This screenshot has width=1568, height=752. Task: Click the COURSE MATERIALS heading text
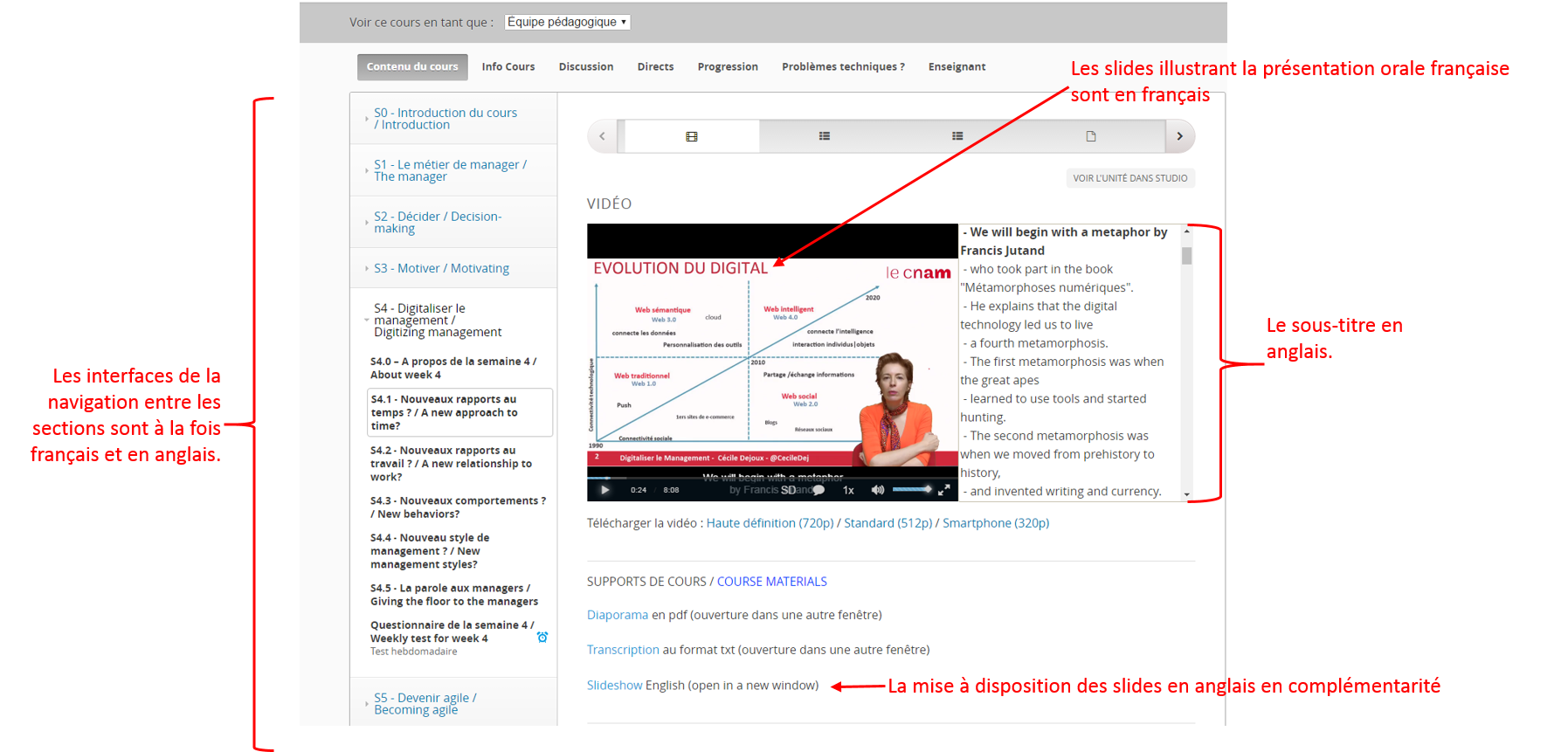point(772,582)
